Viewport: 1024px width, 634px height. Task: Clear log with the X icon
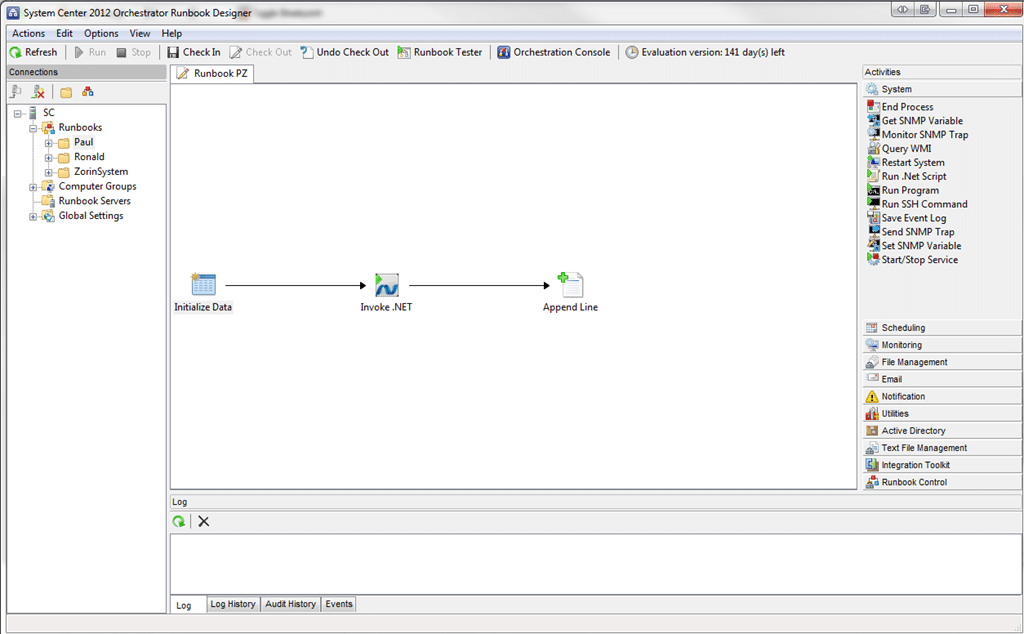point(204,521)
